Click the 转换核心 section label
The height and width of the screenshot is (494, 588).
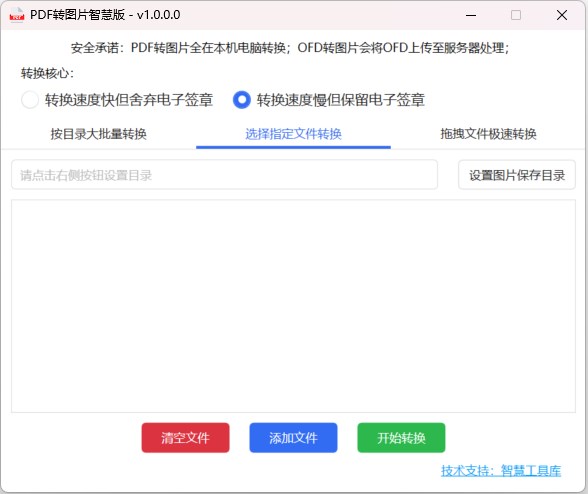click(x=47, y=73)
